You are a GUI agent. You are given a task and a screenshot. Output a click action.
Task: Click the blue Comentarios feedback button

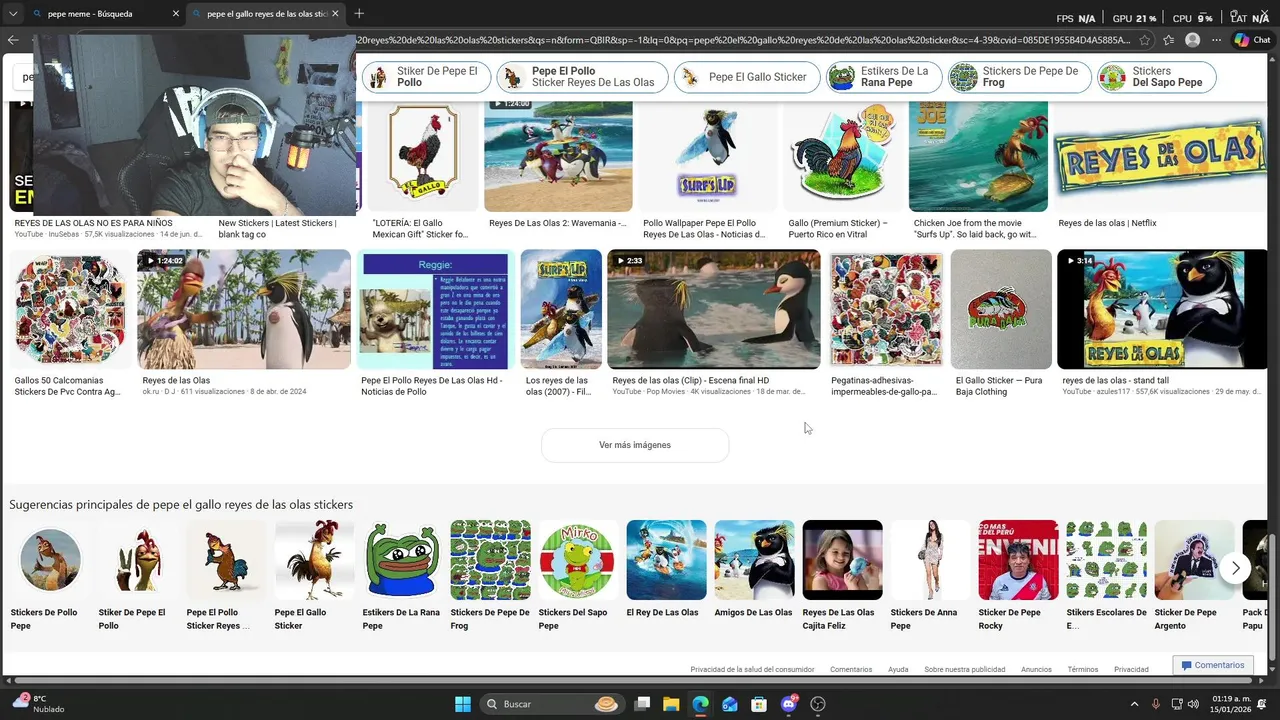pyautogui.click(x=1212, y=665)
